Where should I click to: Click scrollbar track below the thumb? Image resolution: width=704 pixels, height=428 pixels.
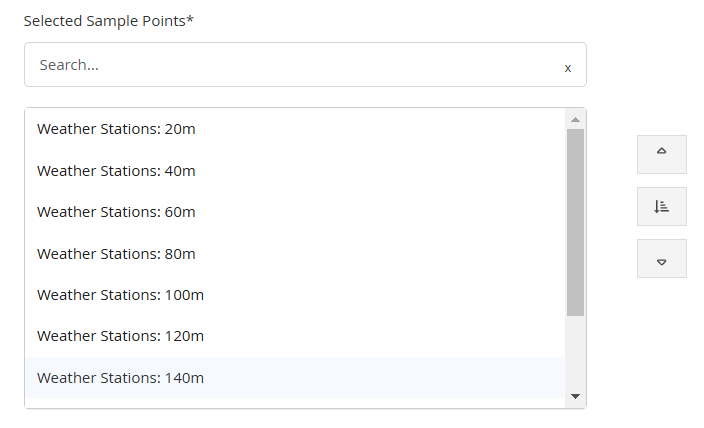click(575, 352)
